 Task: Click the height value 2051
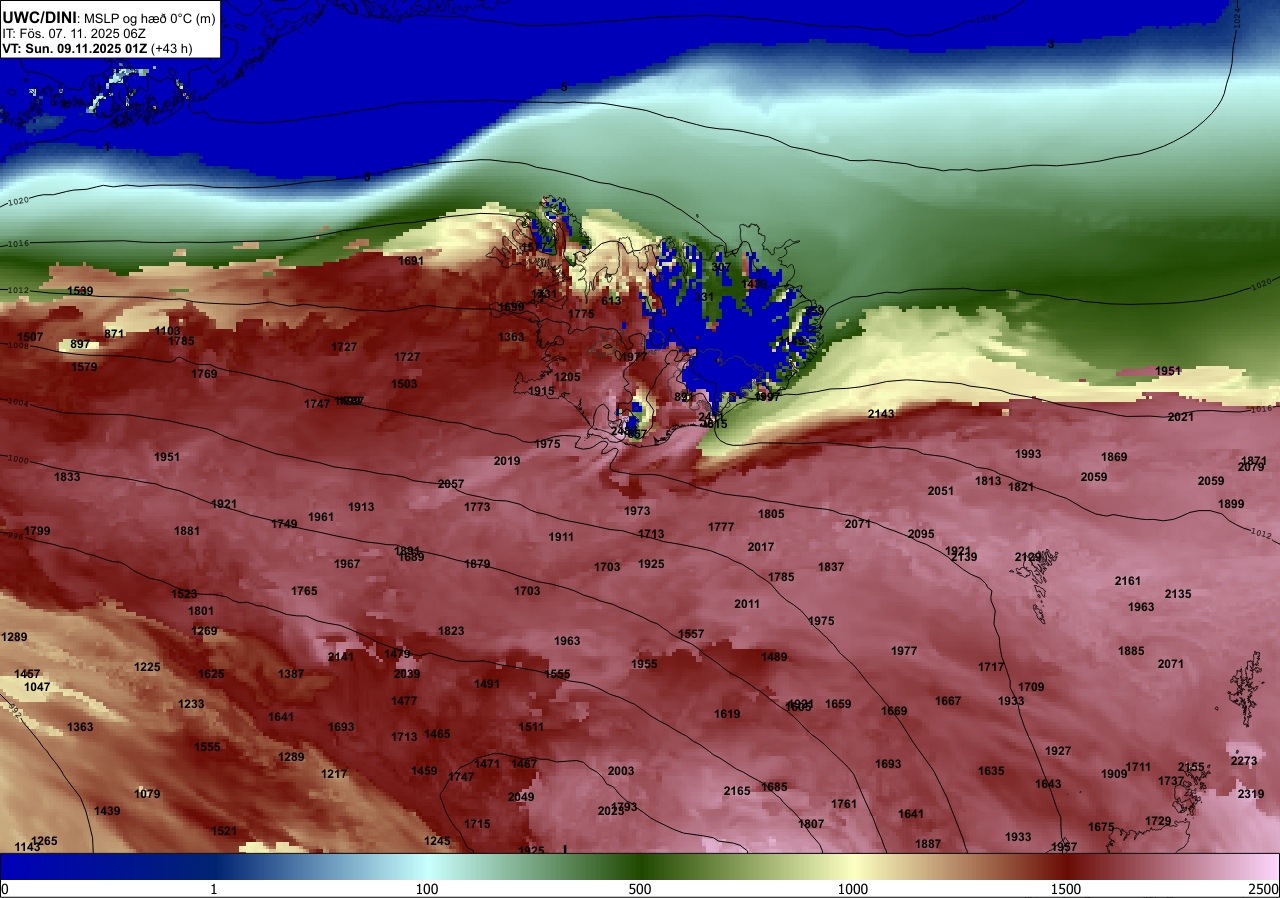point(941,491)
